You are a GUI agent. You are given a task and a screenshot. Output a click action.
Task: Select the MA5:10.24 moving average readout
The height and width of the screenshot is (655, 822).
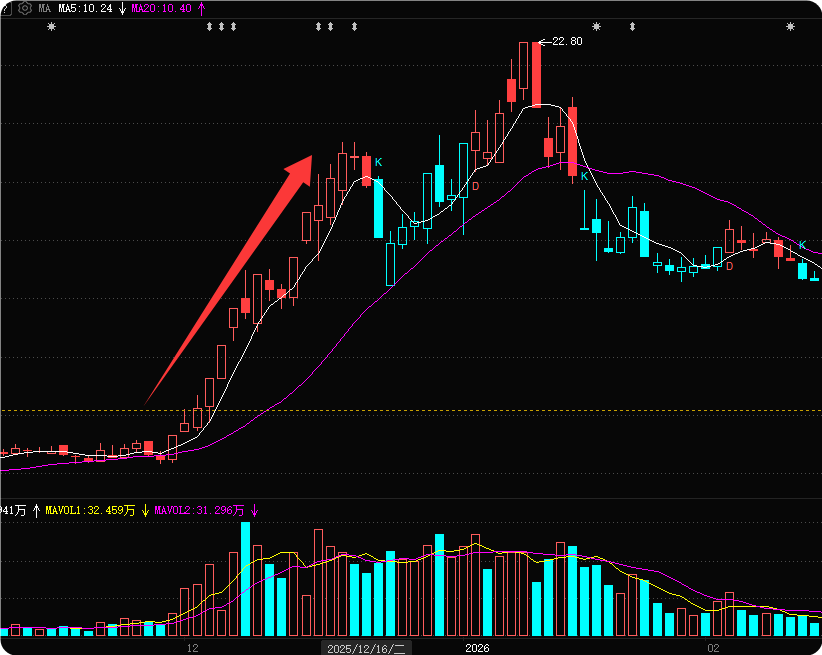(85, 8)
